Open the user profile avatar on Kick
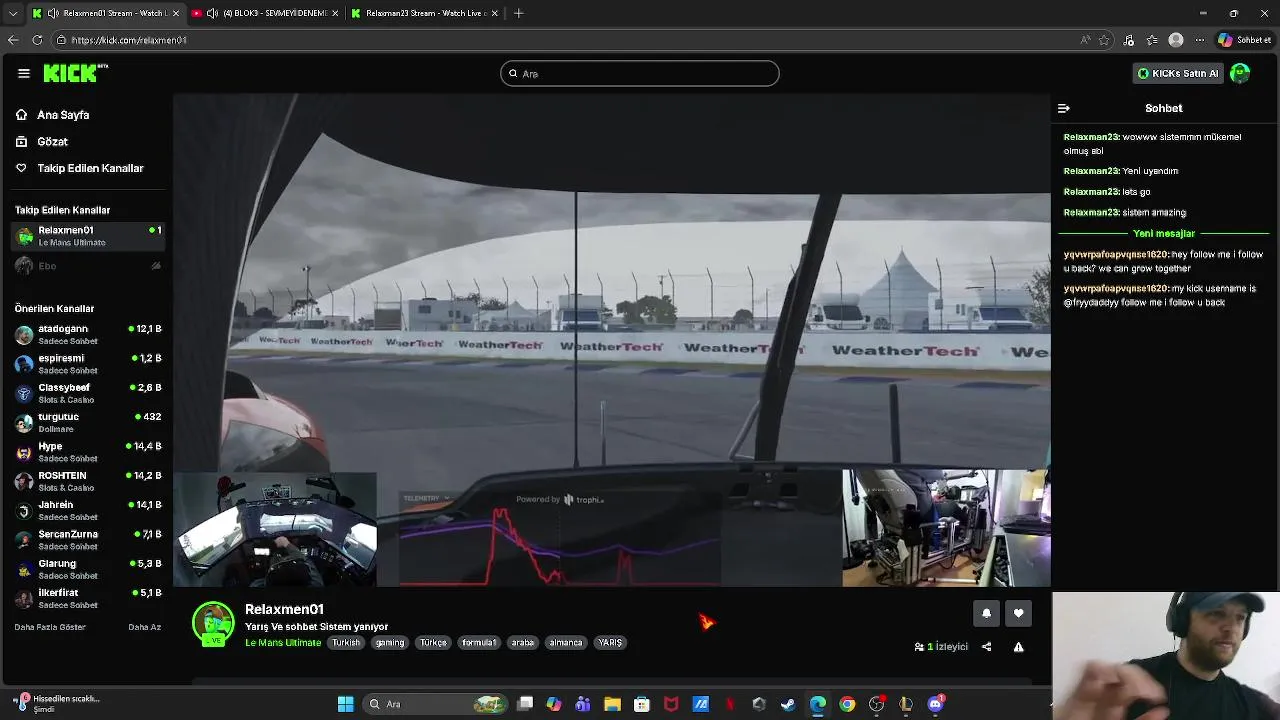 1240,73
